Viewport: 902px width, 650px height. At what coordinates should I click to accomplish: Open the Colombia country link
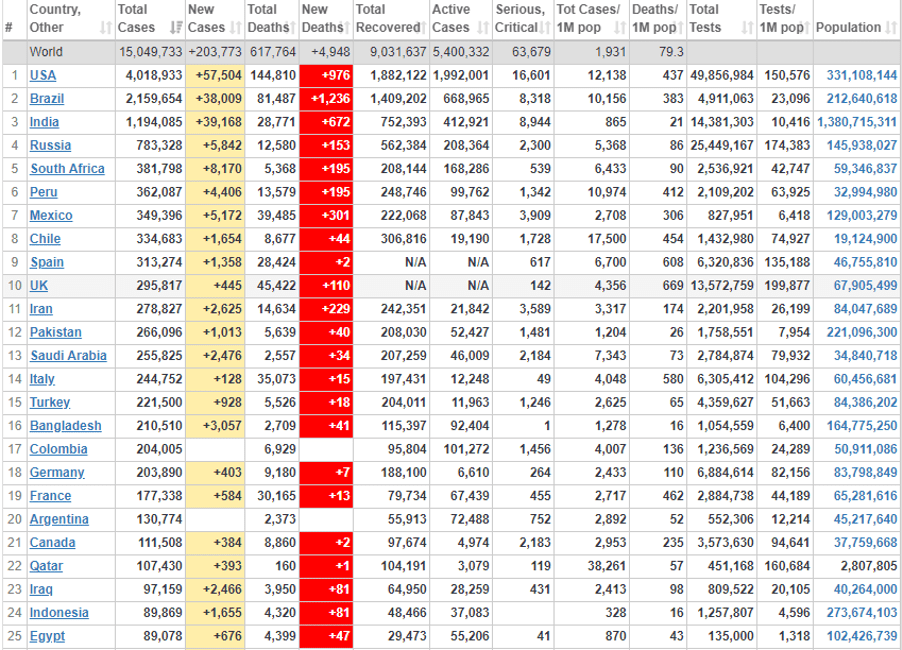pyautogui.click(x=59, y=449)
